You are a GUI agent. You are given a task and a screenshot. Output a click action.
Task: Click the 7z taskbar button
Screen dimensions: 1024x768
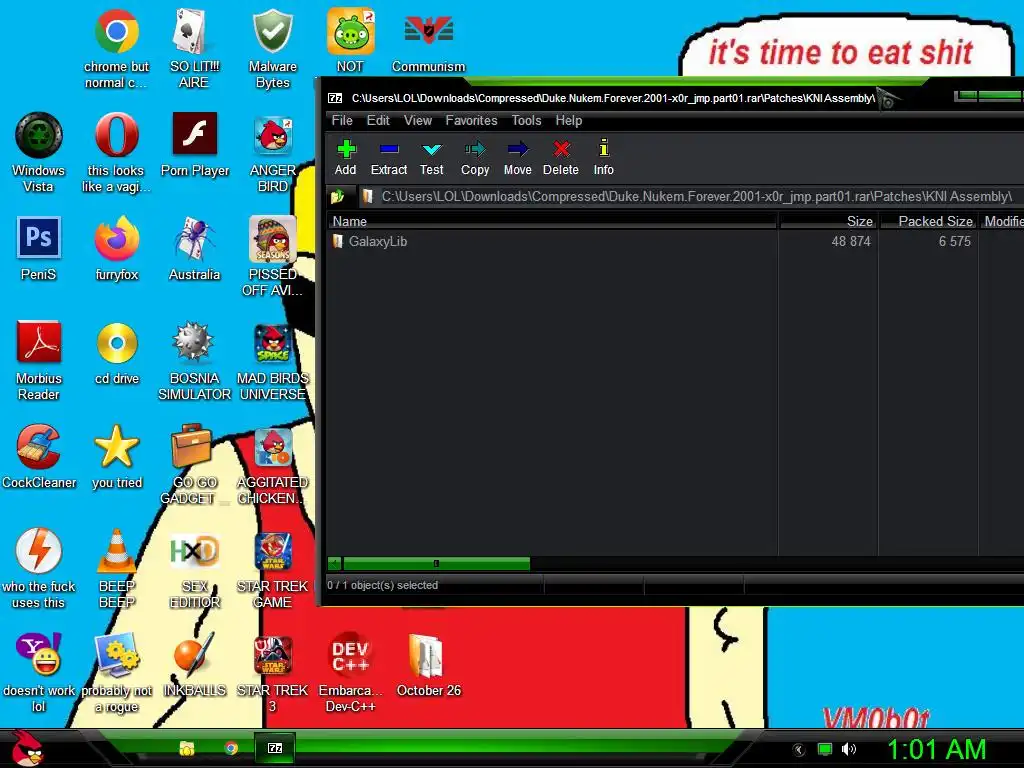(x=274, y=748)
